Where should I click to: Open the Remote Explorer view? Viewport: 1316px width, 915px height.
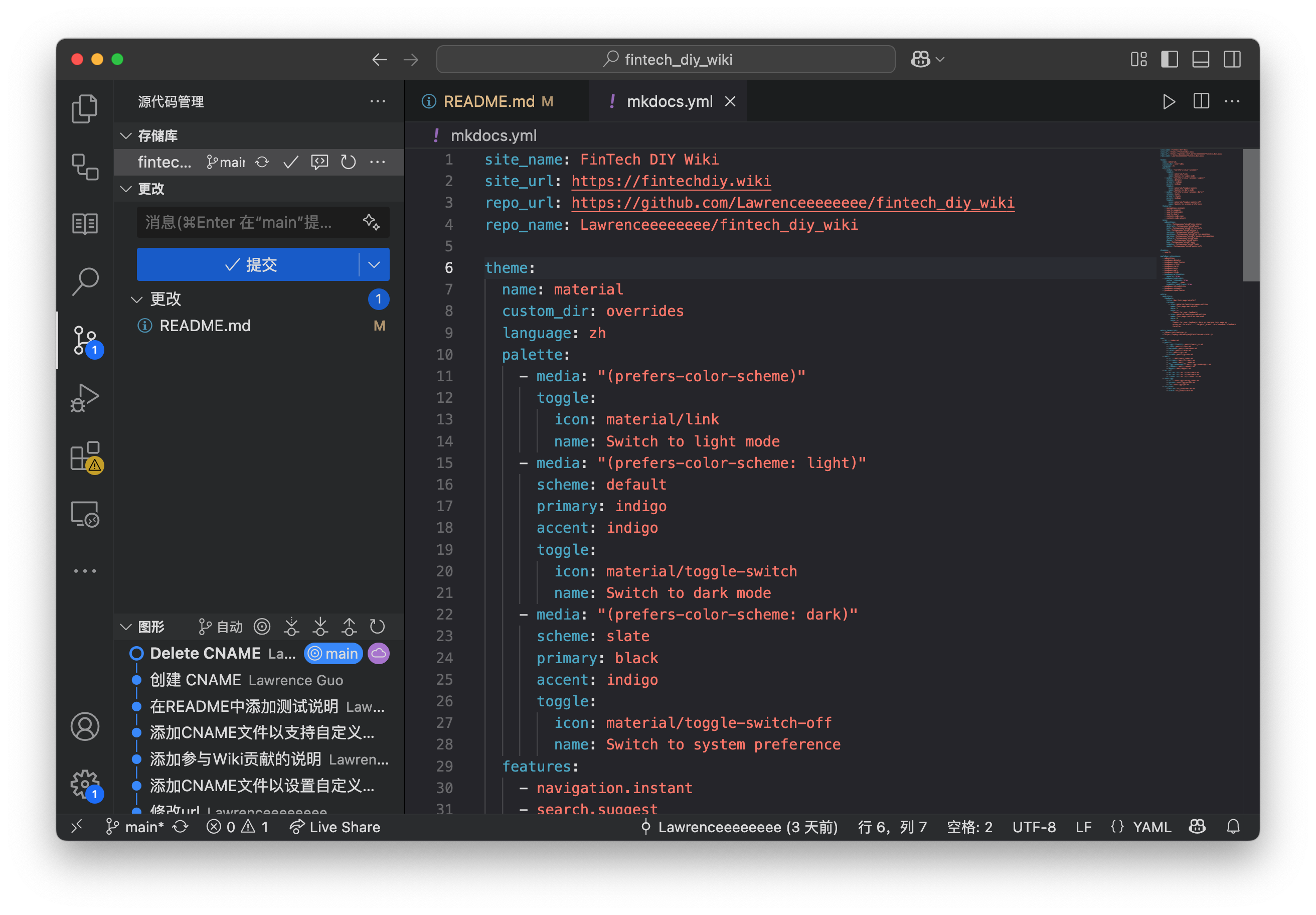(x=85, y=514)
